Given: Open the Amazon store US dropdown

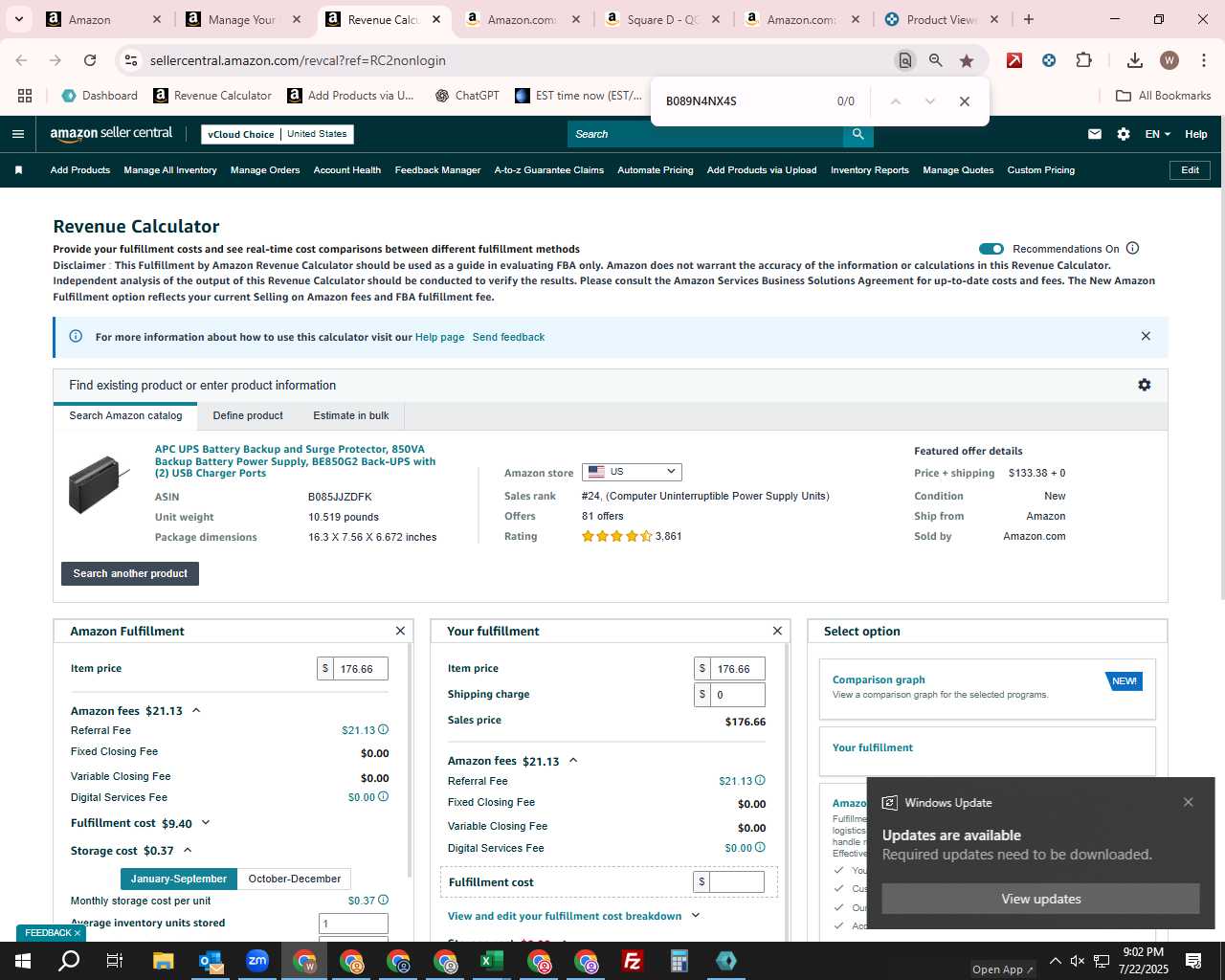Looking at the screenshot, I should (x=632, y=472).
